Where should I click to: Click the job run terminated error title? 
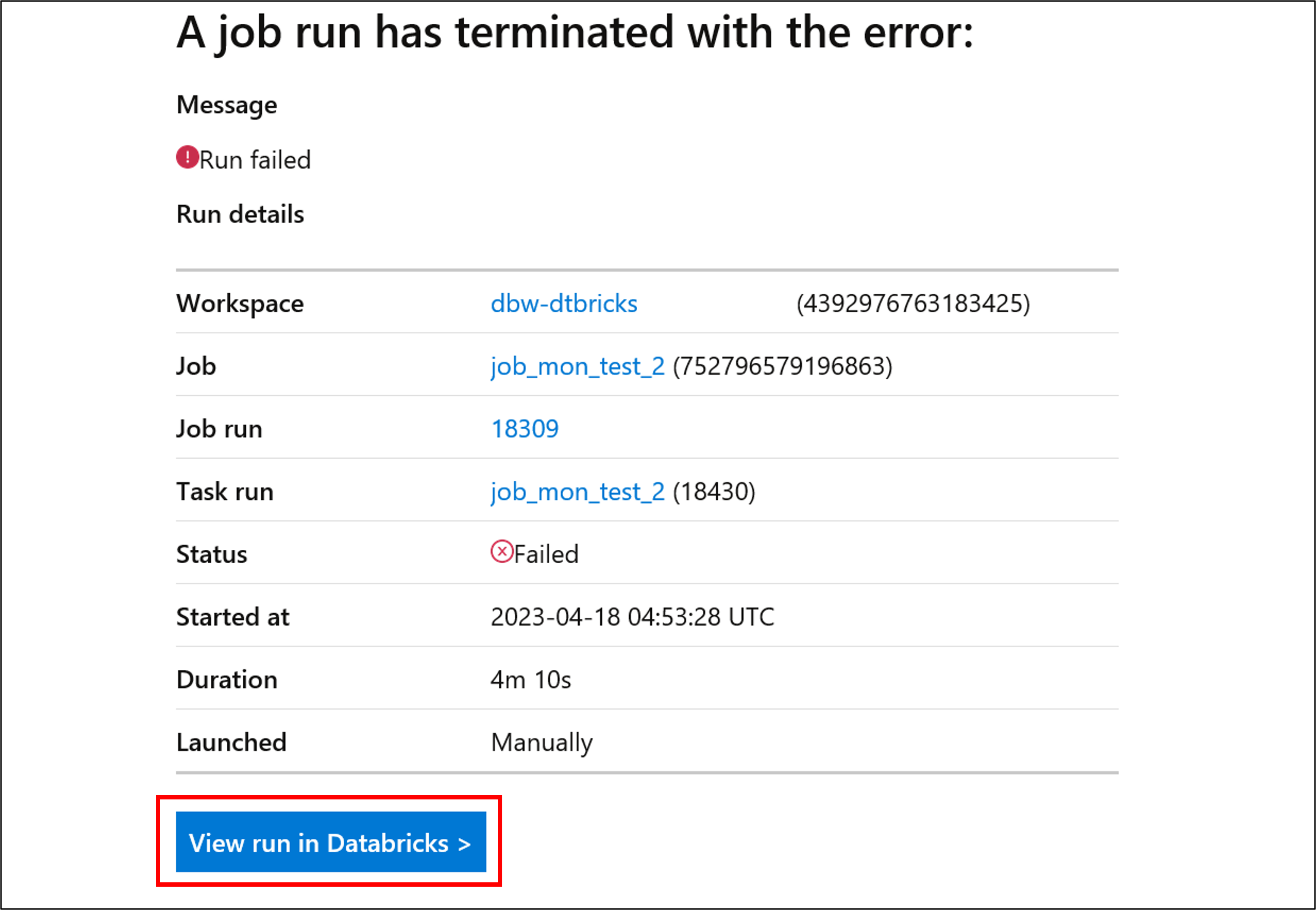(575, 33)
